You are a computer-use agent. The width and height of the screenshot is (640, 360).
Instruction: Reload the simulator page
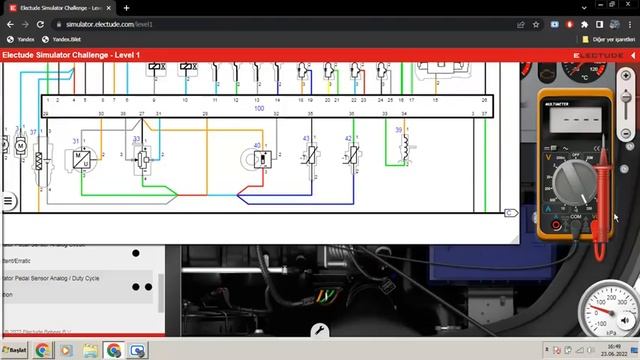pyautogui.click(x=40, y=24)
